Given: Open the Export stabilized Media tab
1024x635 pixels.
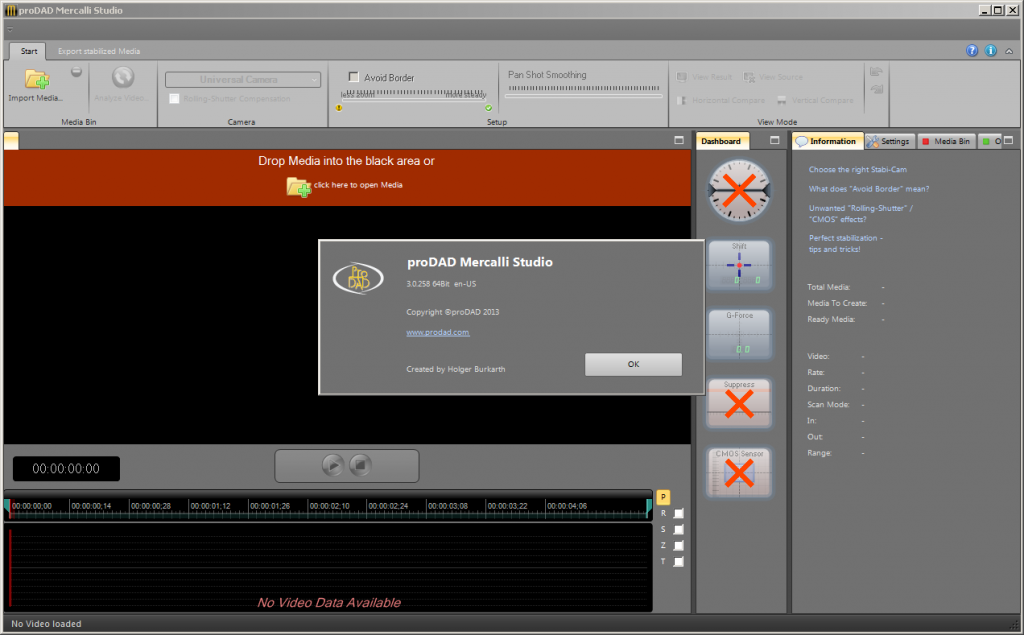Looking at the screenshot, I should (x=99, y=51).
